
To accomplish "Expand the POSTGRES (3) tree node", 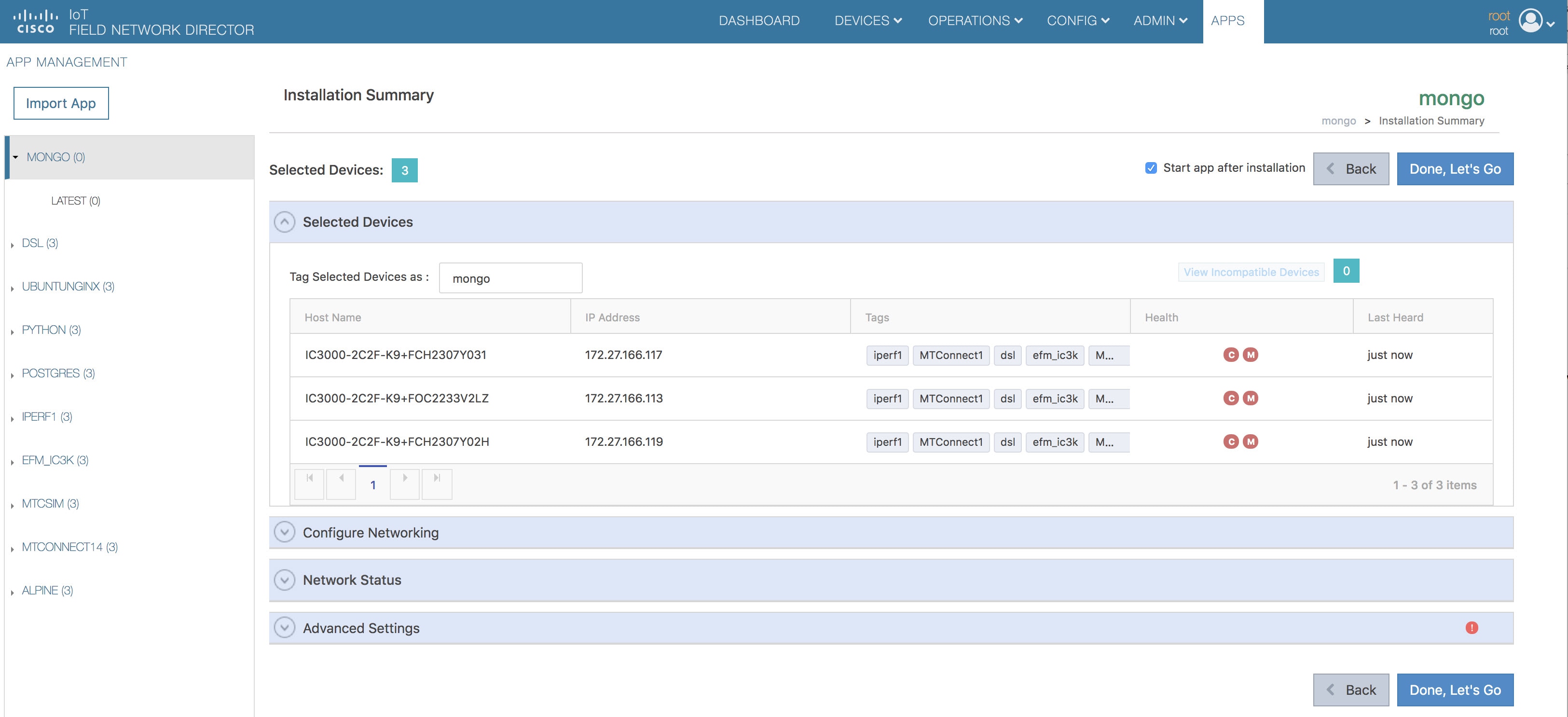I will (x=12, y=375).
